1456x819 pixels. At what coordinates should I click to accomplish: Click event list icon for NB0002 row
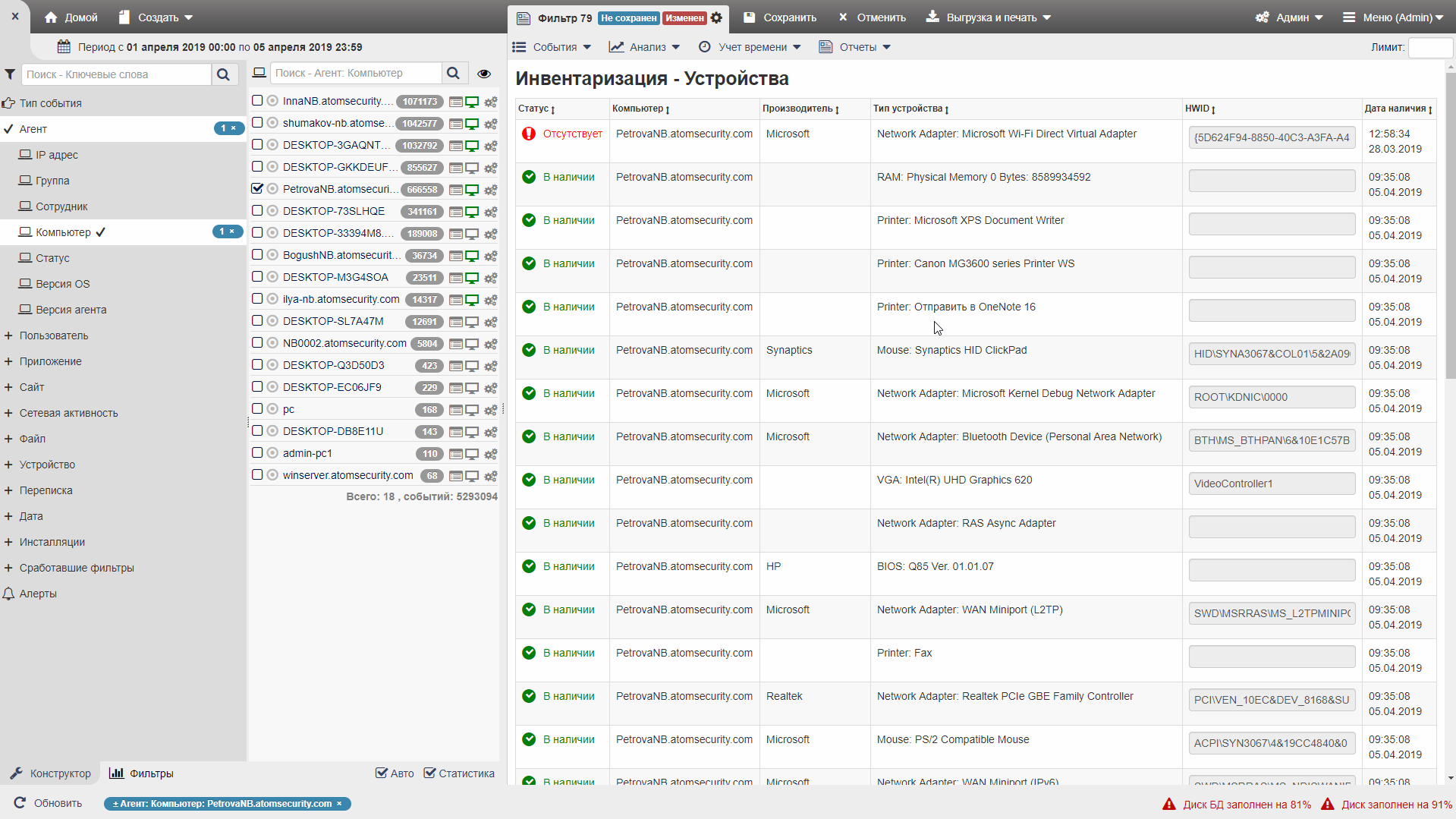pyautogui.click(x=456, y=344)
